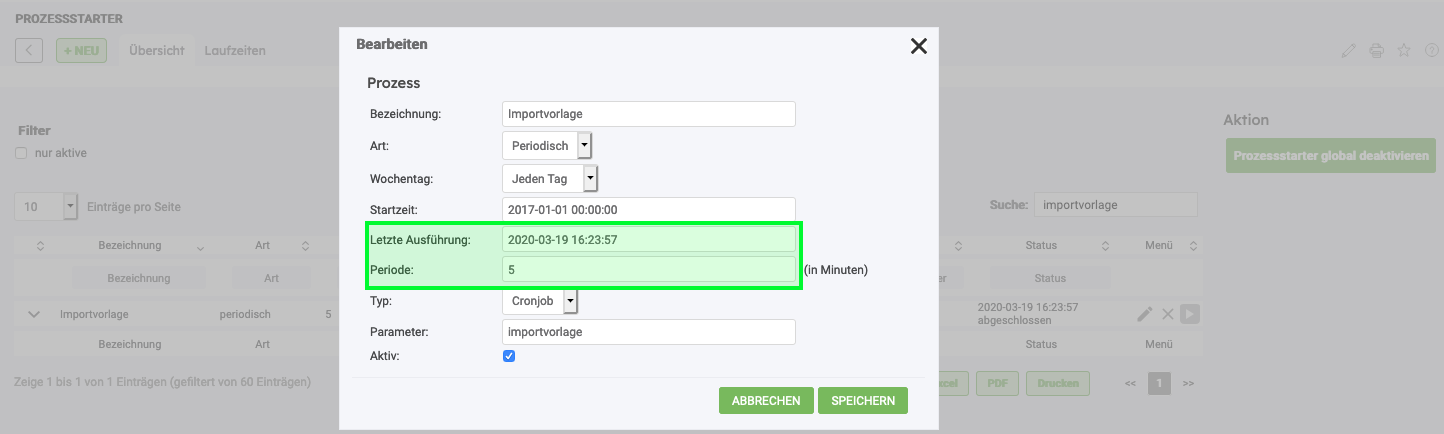The width and height of the screenshot is (1444, 434).
Task: Switch to the Übersicht tab
Action: pyautogui.click(x=156, y=50)
